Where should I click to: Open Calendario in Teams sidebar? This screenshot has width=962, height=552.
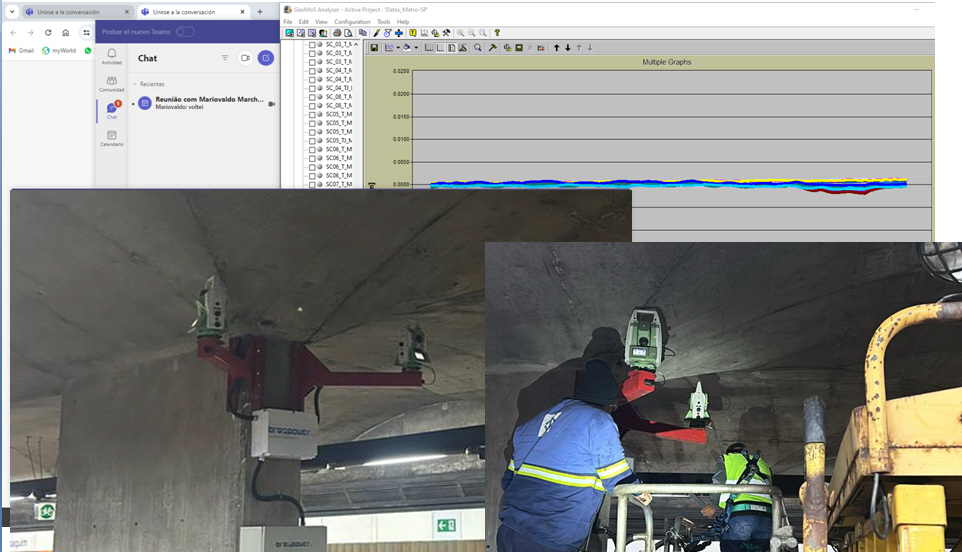(112, 138)
